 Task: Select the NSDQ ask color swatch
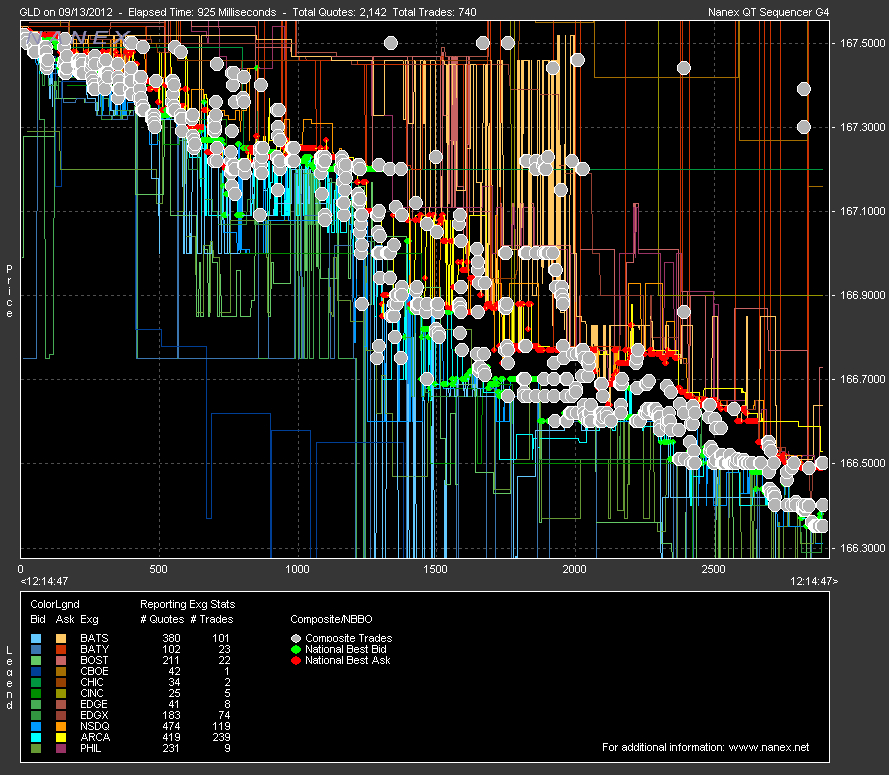pos(61,726)
